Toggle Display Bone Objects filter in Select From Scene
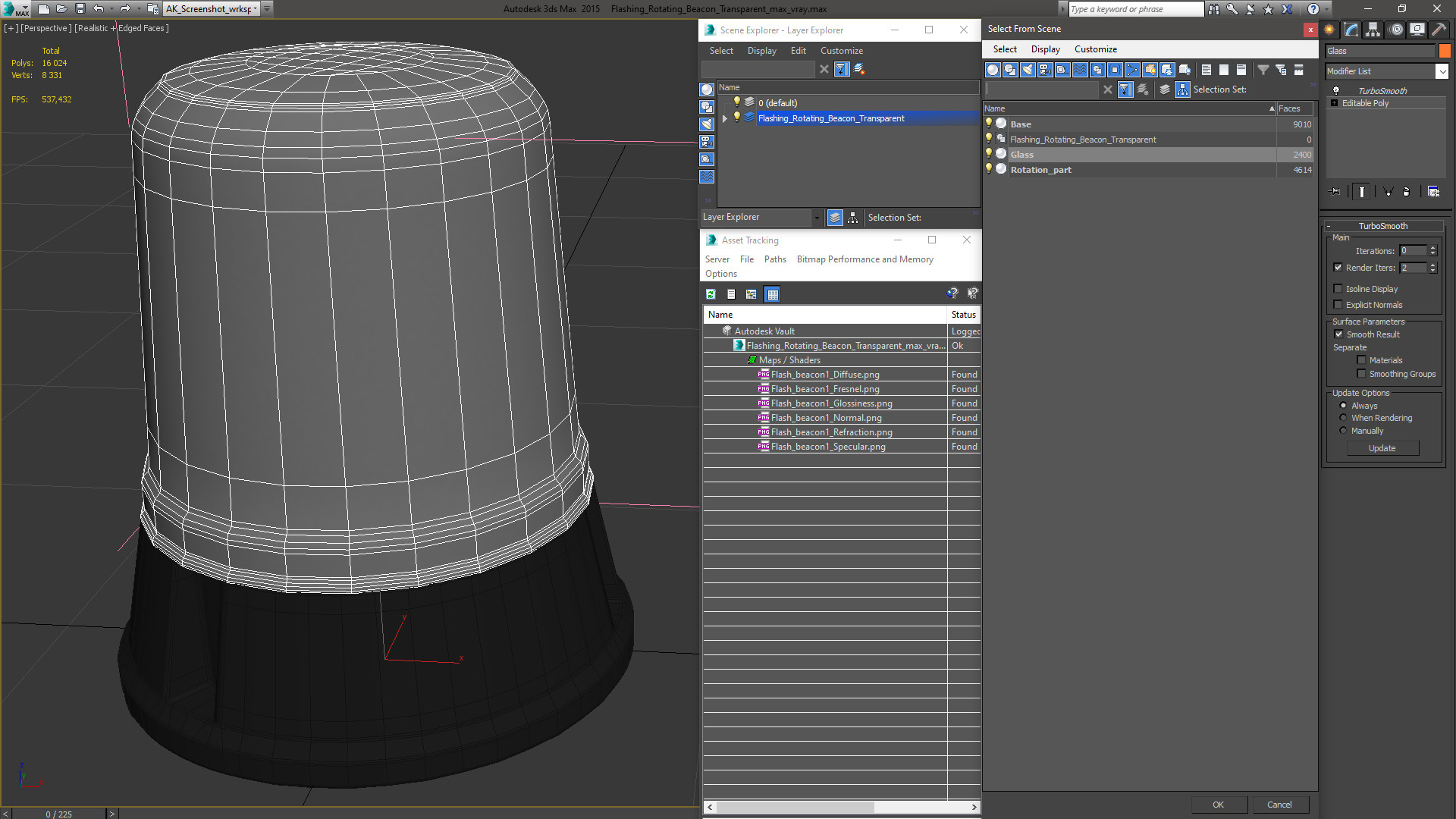The height and width of the screenshot is (819, 1456). pos(1132,70)
